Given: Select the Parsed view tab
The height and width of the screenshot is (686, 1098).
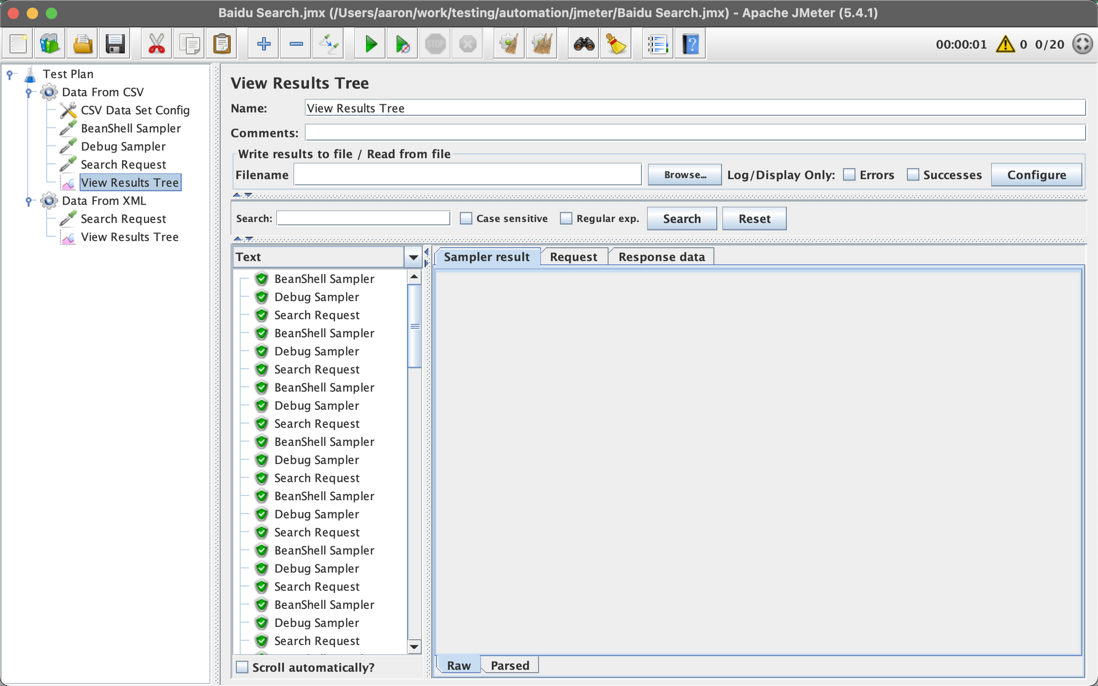Looking at the screenshot, I should 510,665.
